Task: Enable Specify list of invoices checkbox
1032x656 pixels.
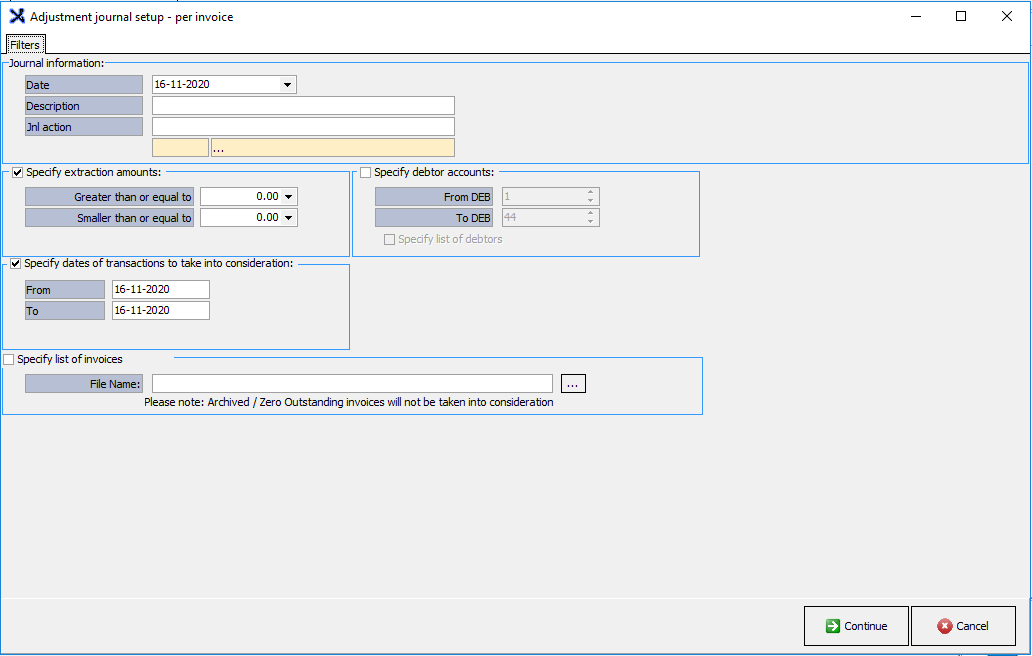Action: [10, 359]
